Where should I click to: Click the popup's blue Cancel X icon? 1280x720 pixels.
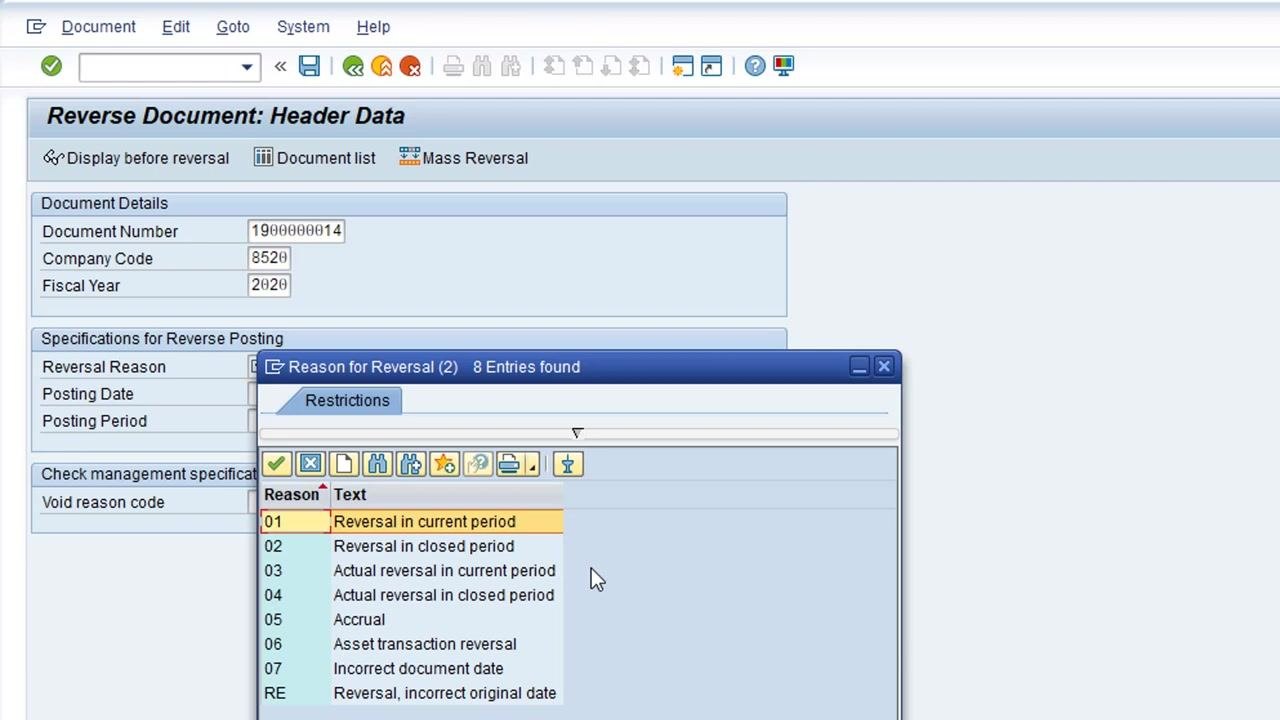[310, 464]
